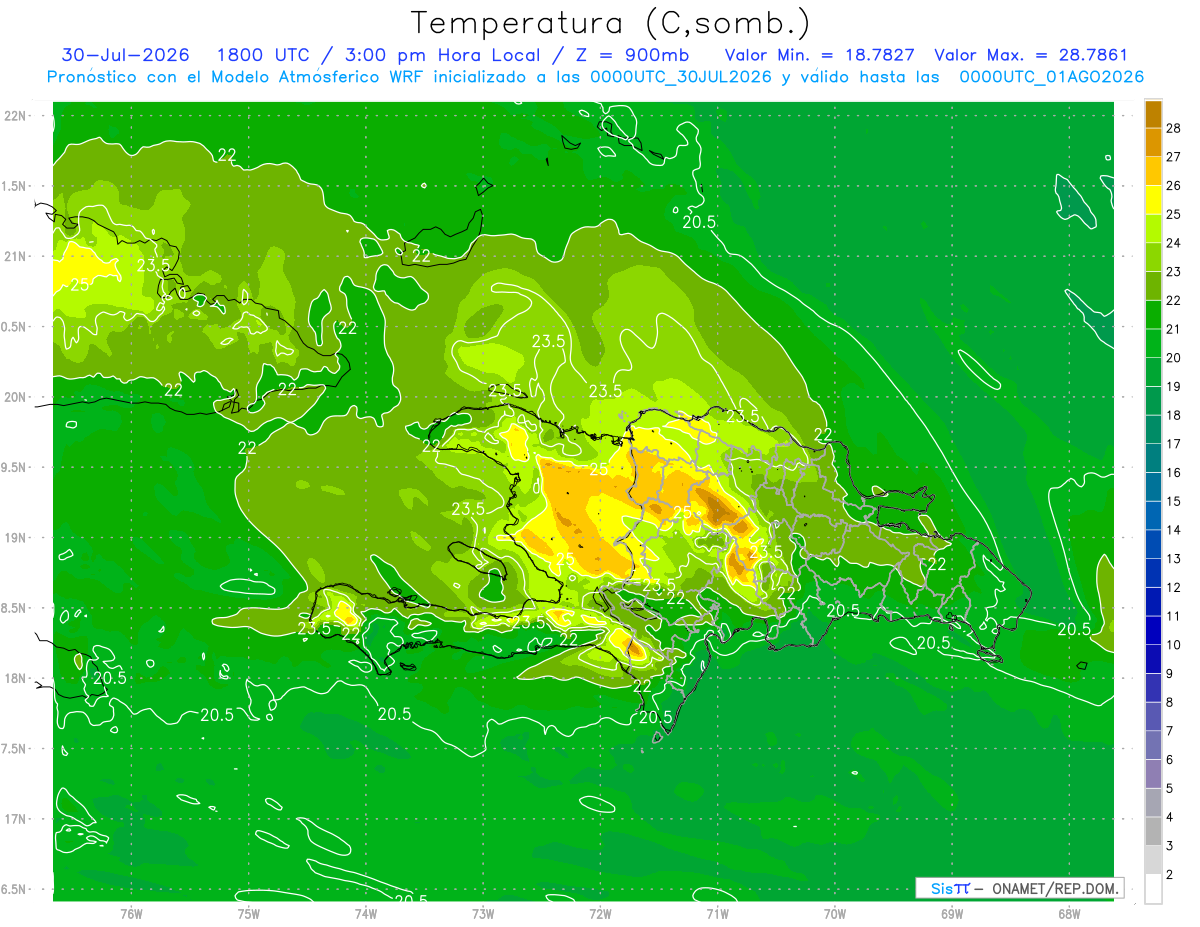
Task: Click the "68W" longitude axis label
Action: pyautogui.click(x=1069, y=913)
